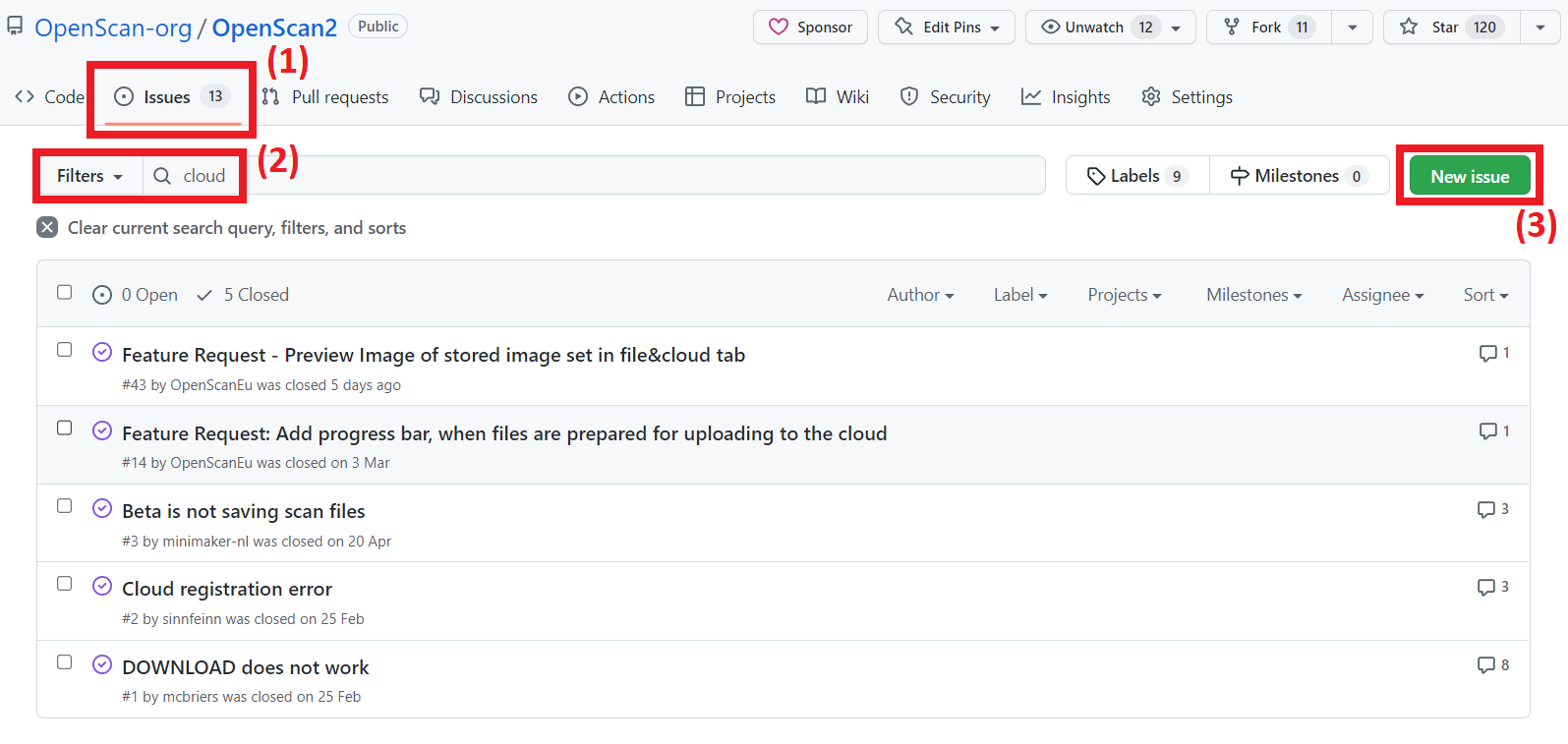Open comments icon on issue #43
The image size is (1568, 744).
1494,353
